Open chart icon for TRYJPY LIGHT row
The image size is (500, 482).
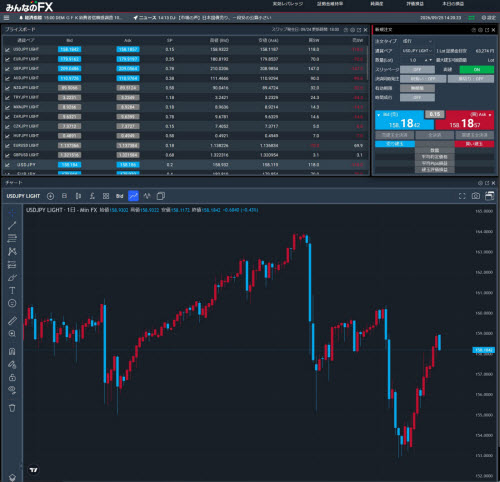[x=7, y=98]
